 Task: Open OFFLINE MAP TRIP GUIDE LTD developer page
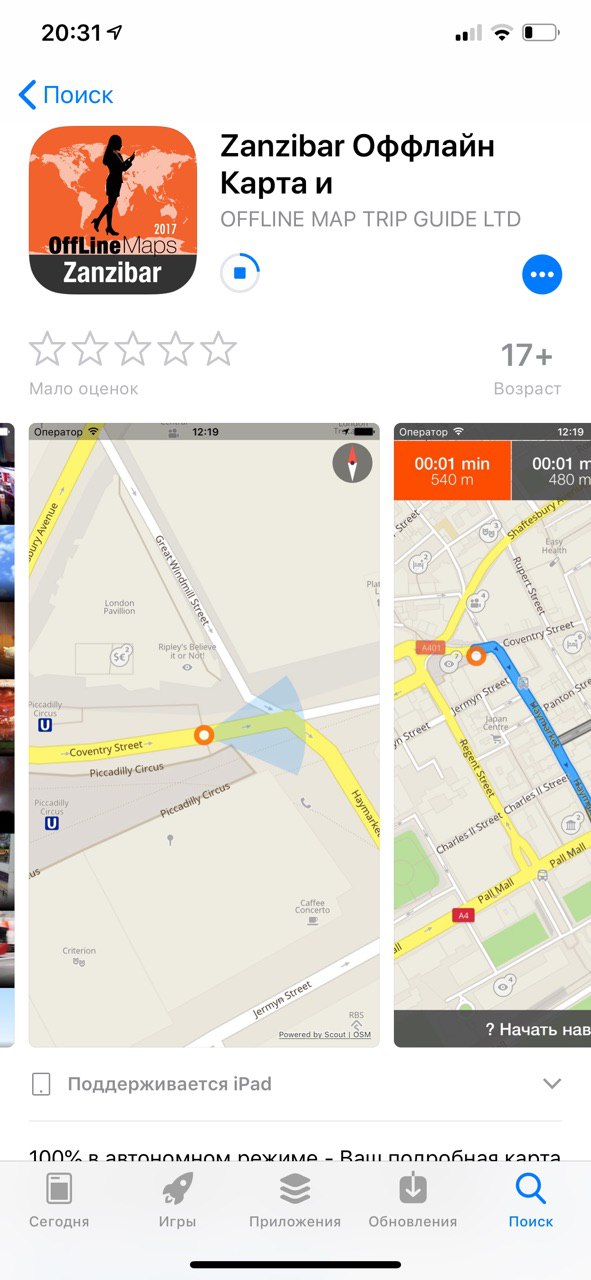coord(370,219)
